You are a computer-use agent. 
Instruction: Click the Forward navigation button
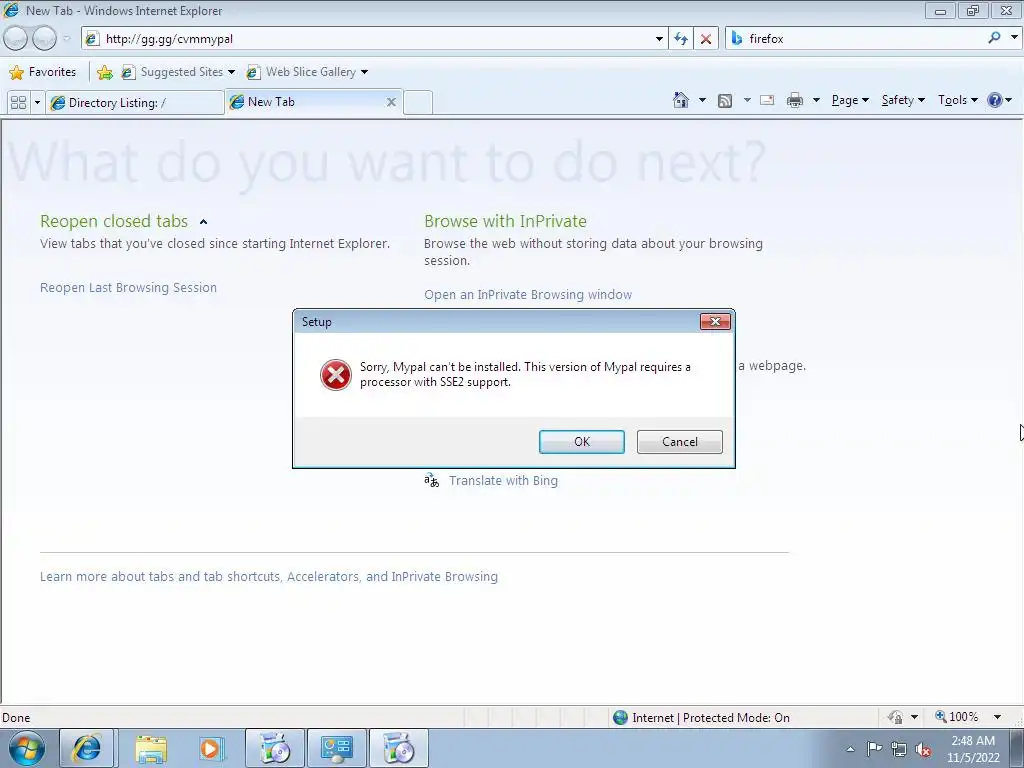[x=44, y=39]
